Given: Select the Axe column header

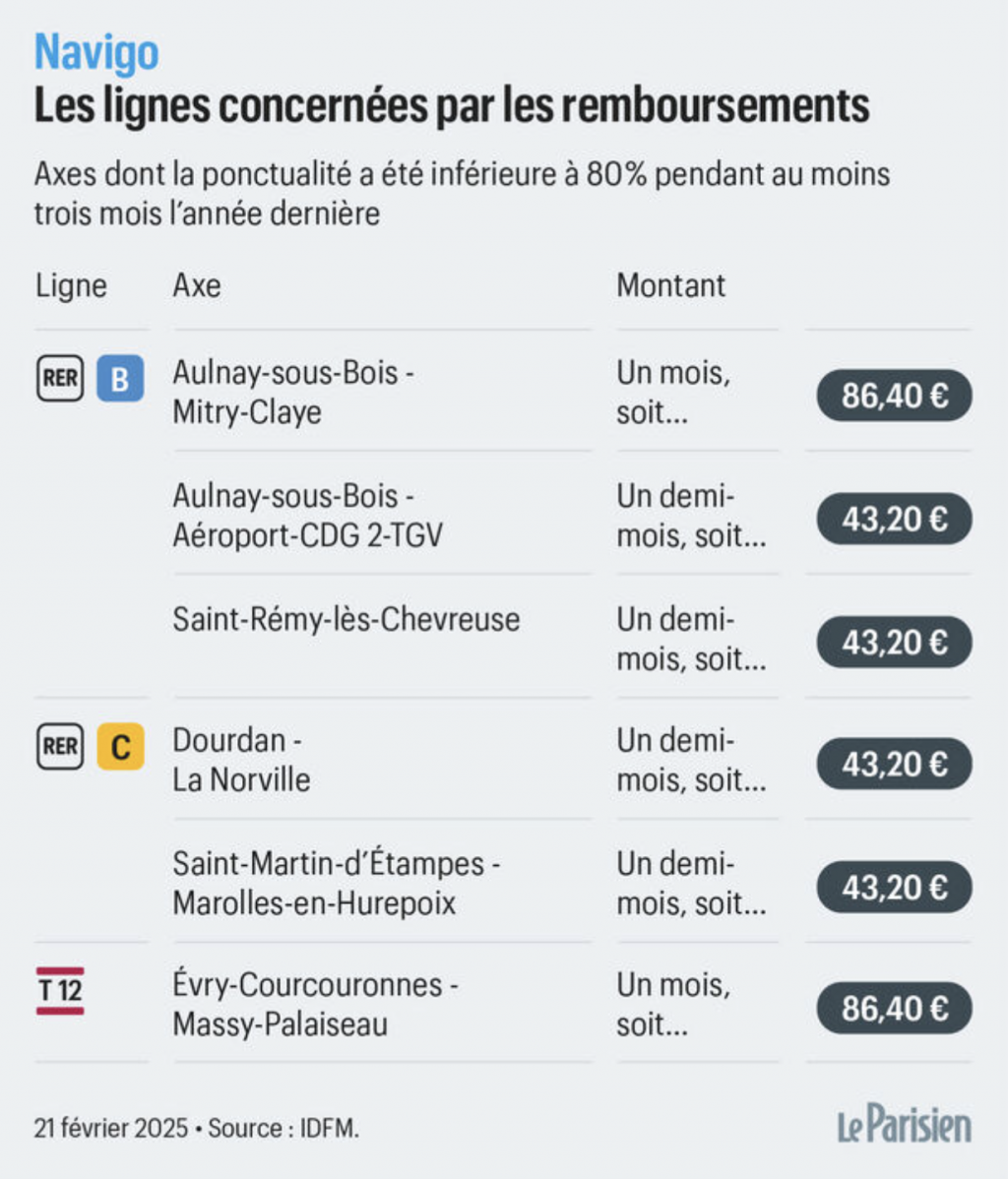Looking at the screenshot, I should tap(197, 285).
